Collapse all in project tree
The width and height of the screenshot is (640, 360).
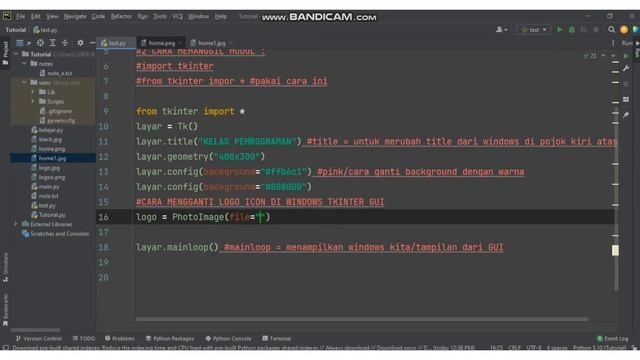click(x=65, y=42)
